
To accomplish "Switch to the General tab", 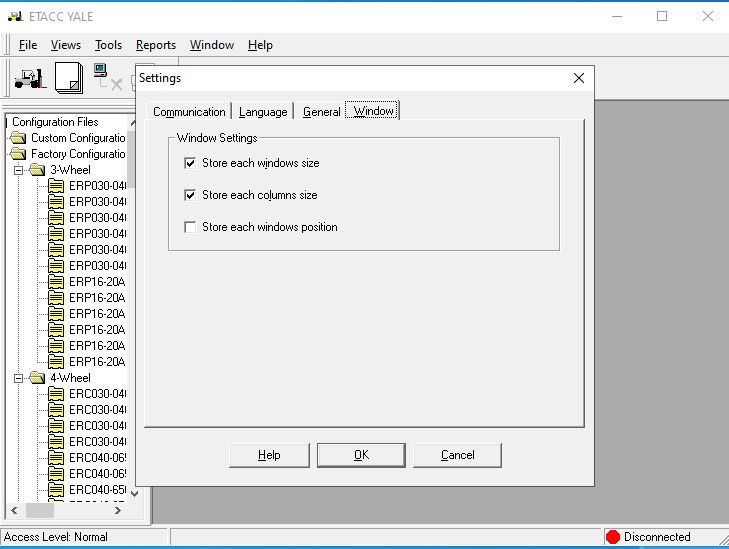I will click(321, 112).
